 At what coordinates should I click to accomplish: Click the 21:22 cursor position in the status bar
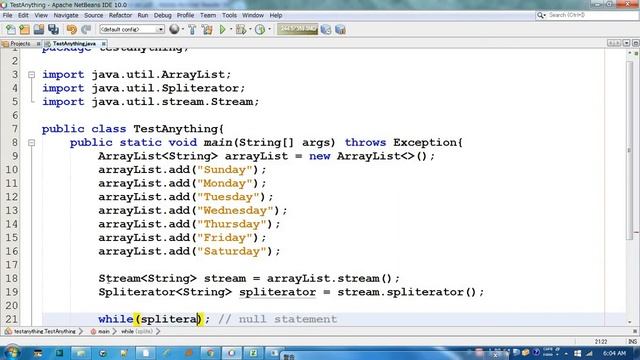(x=601, y=341)
